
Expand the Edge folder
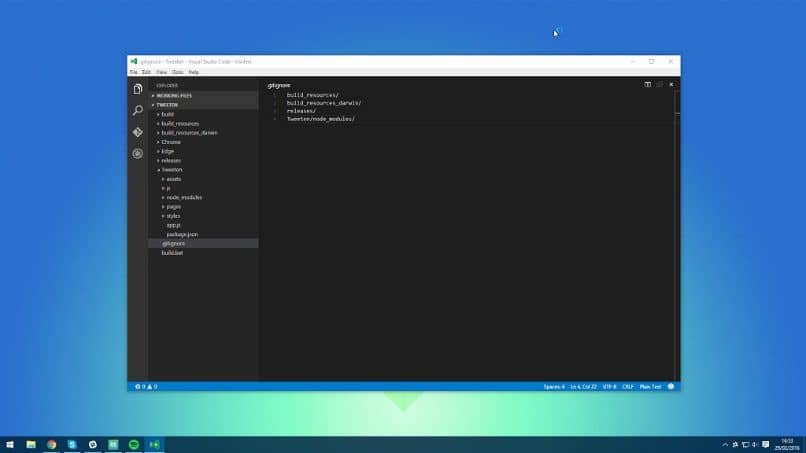click(204, 151)
